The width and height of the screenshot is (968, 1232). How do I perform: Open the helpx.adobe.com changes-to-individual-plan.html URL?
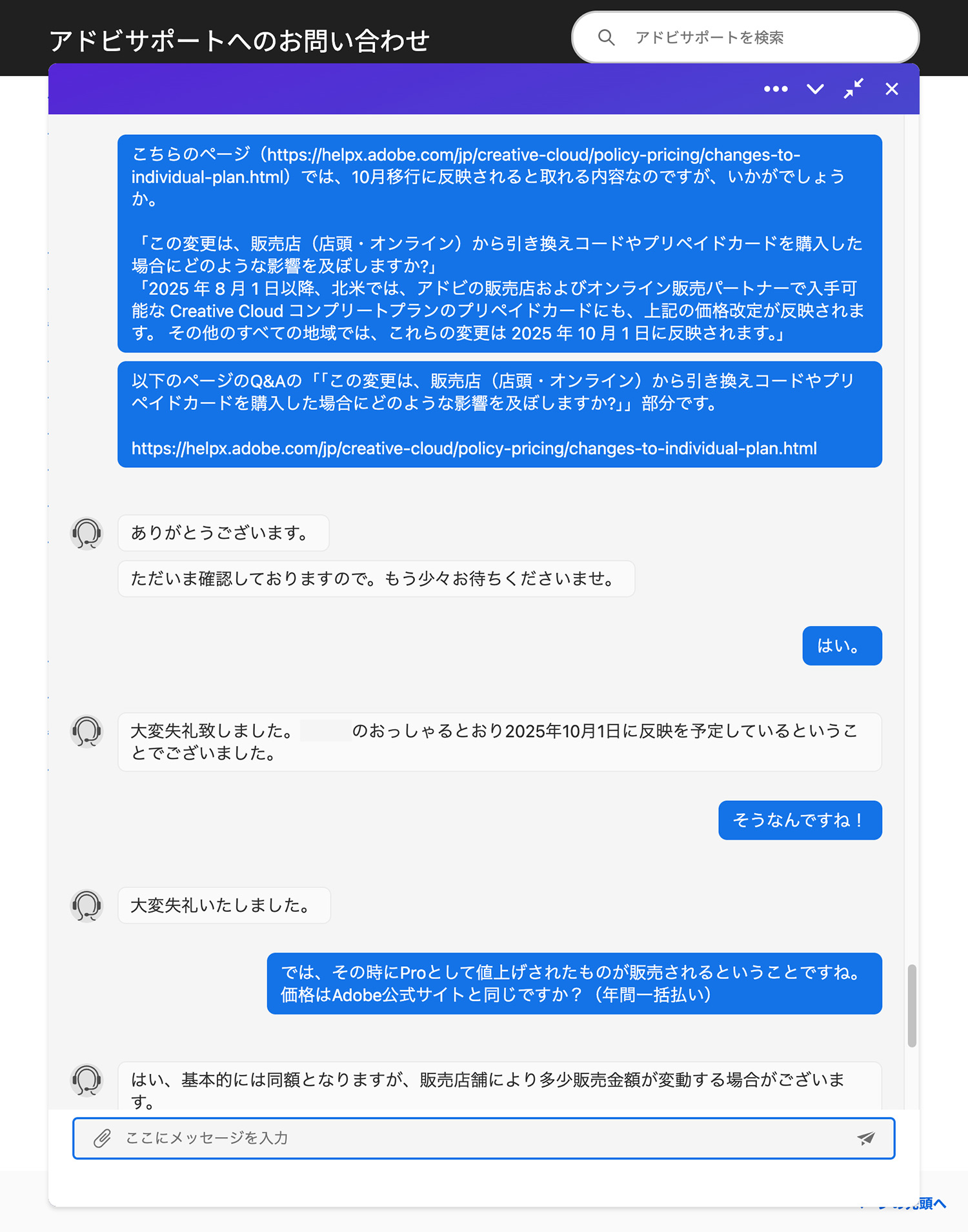coord(474,449)
